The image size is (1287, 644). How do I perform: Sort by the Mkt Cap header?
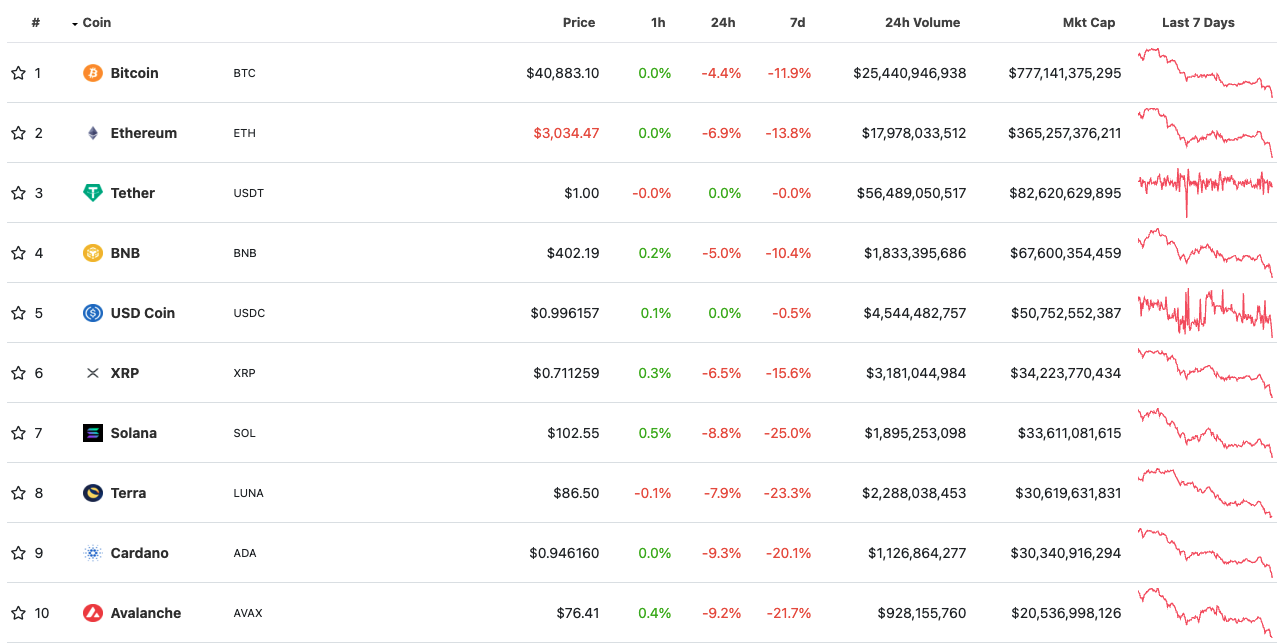(x=1089, y=22)
